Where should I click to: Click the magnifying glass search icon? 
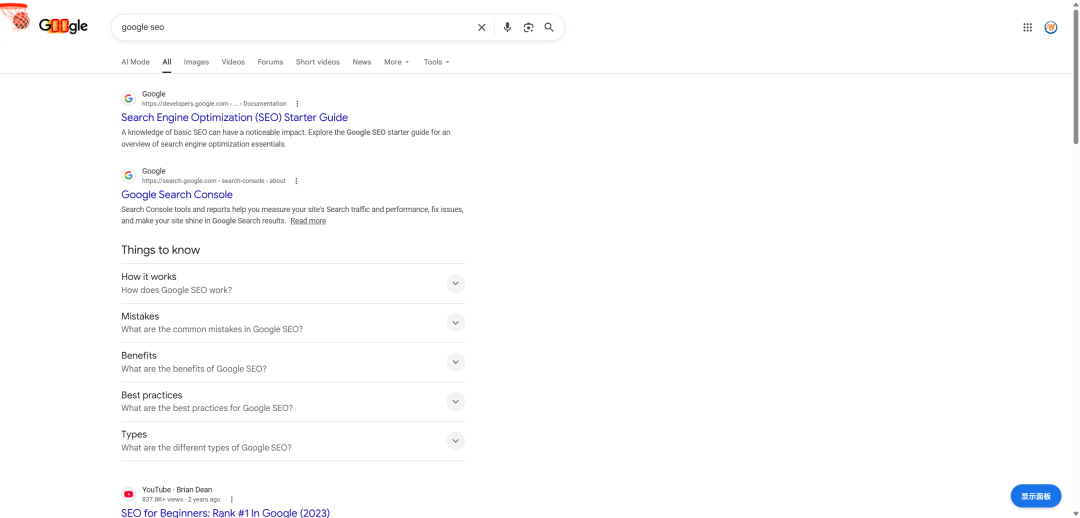click(x=549, y=28)
